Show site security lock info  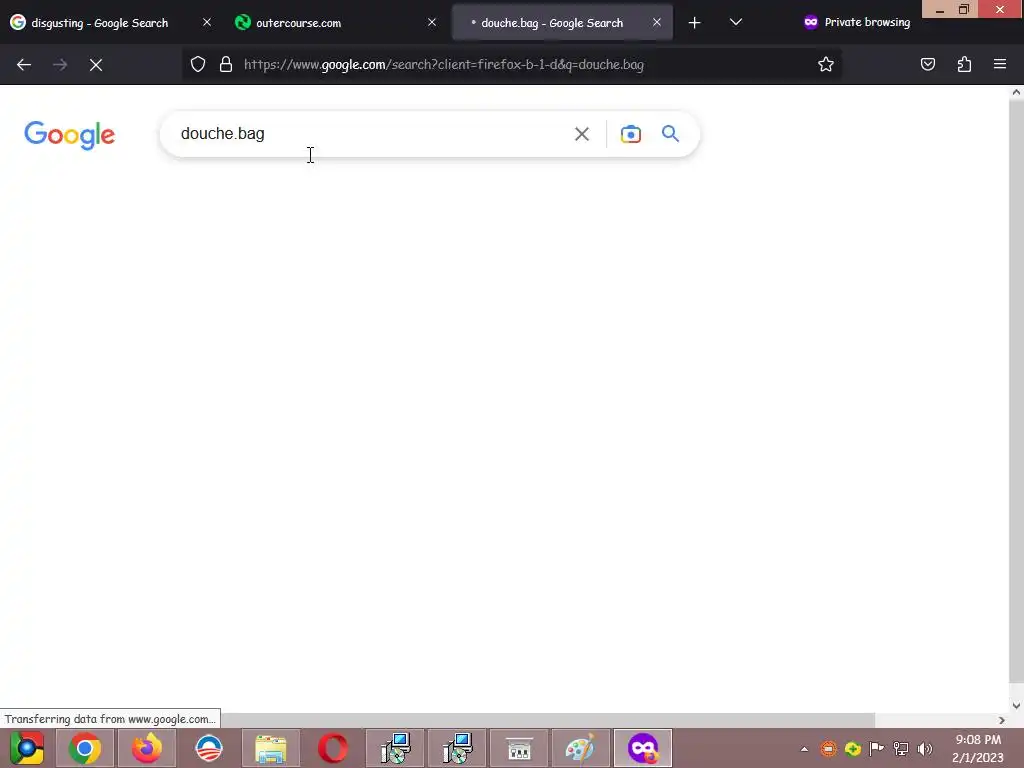click(226, 64)
